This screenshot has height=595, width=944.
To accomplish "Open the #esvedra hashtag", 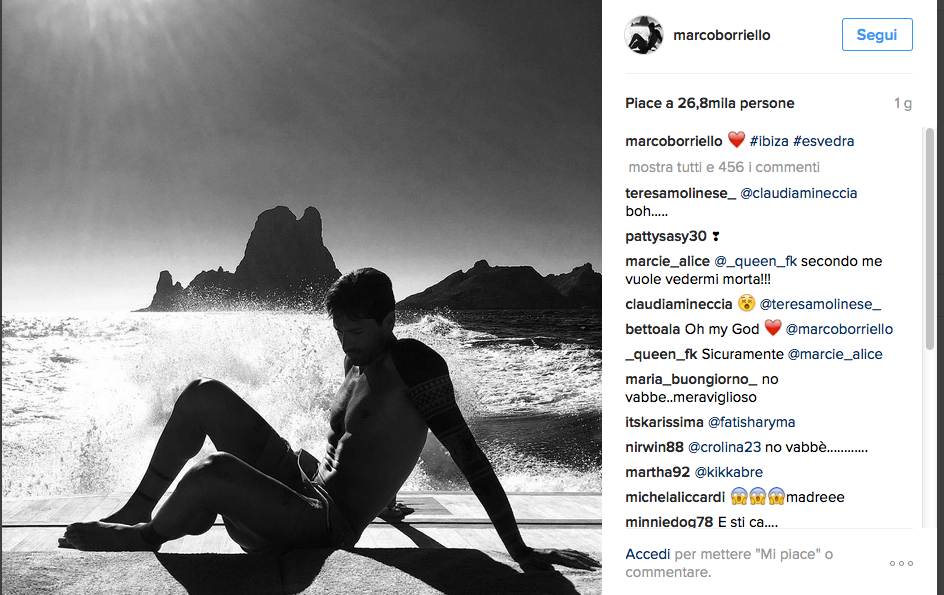I will click(x=824, y=141).
